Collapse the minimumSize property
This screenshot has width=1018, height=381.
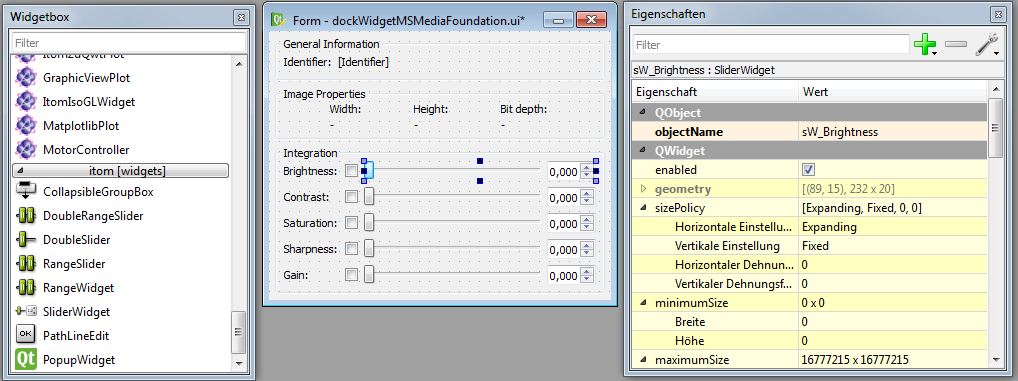click(x=643, y=302)
